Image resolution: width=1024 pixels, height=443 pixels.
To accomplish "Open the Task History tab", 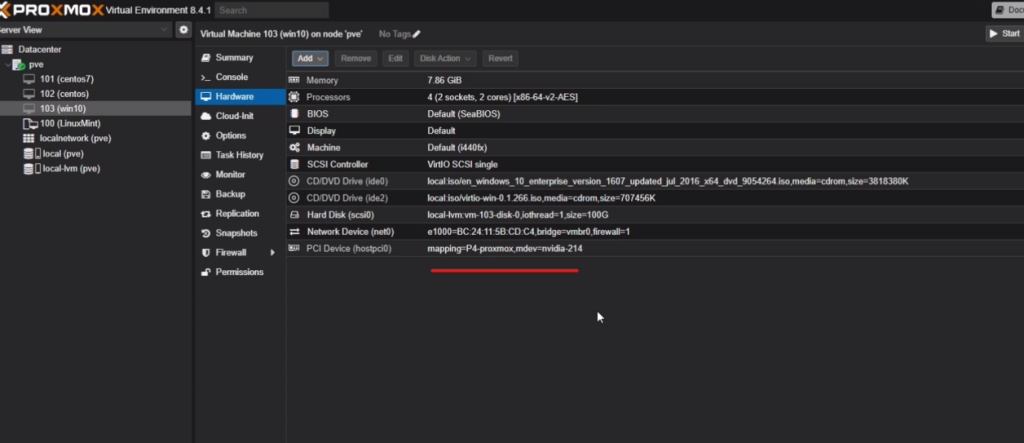I will pyautogui.click(x=240, y=155).
